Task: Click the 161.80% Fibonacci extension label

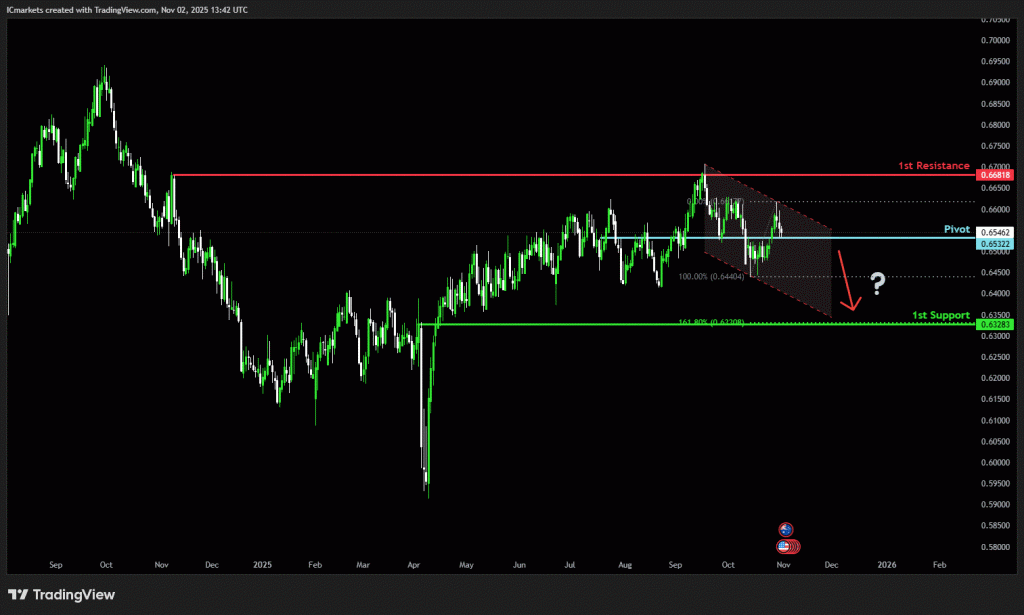Action: [711, 322]
